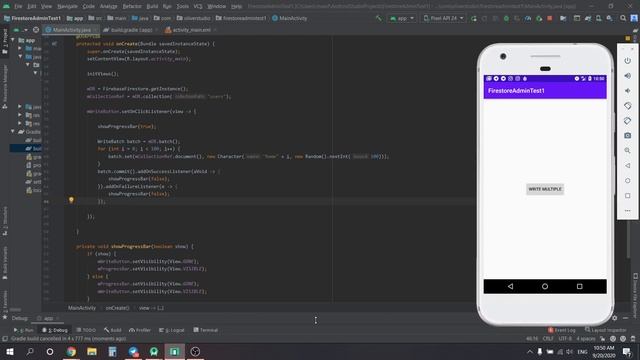
Task: Open the Run tool window tab
Action: pyautogui.click(x=24, y=330)
